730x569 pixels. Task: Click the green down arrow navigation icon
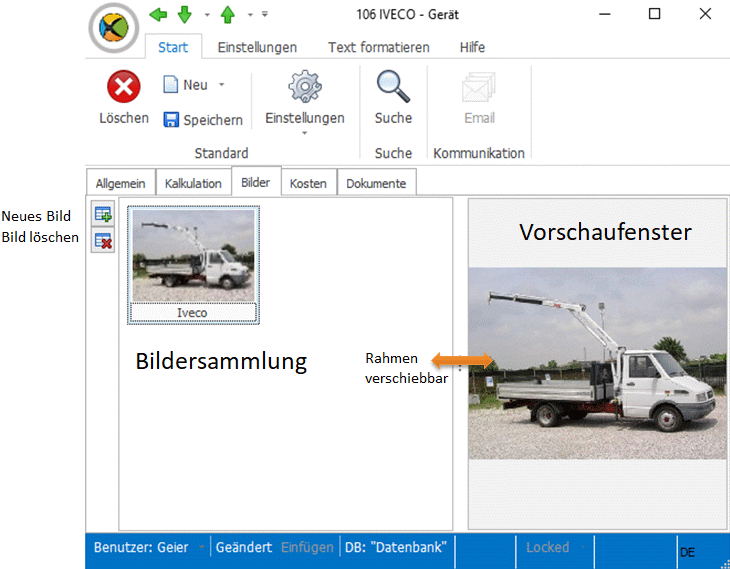[x=185, y=14]
